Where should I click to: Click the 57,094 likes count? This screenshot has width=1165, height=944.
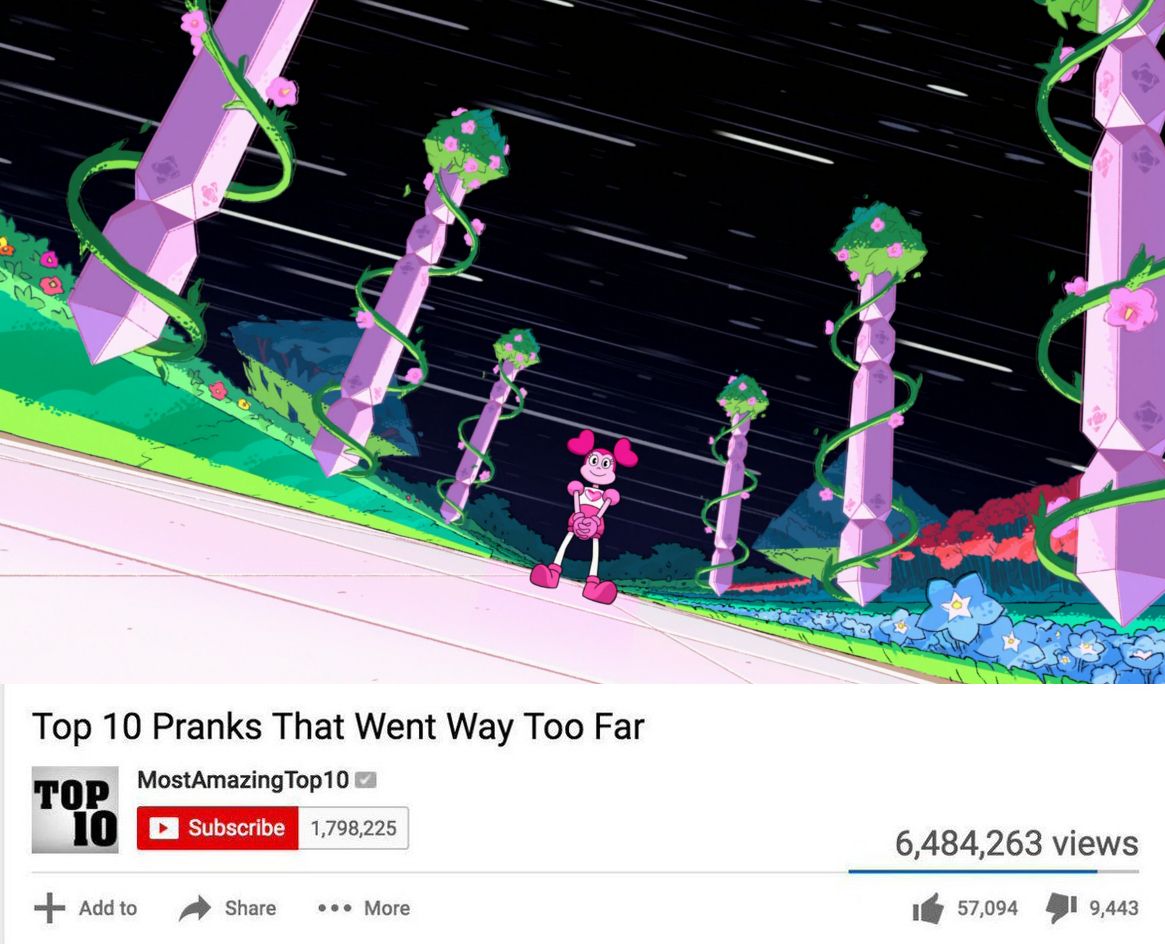[x=987, y=908]
